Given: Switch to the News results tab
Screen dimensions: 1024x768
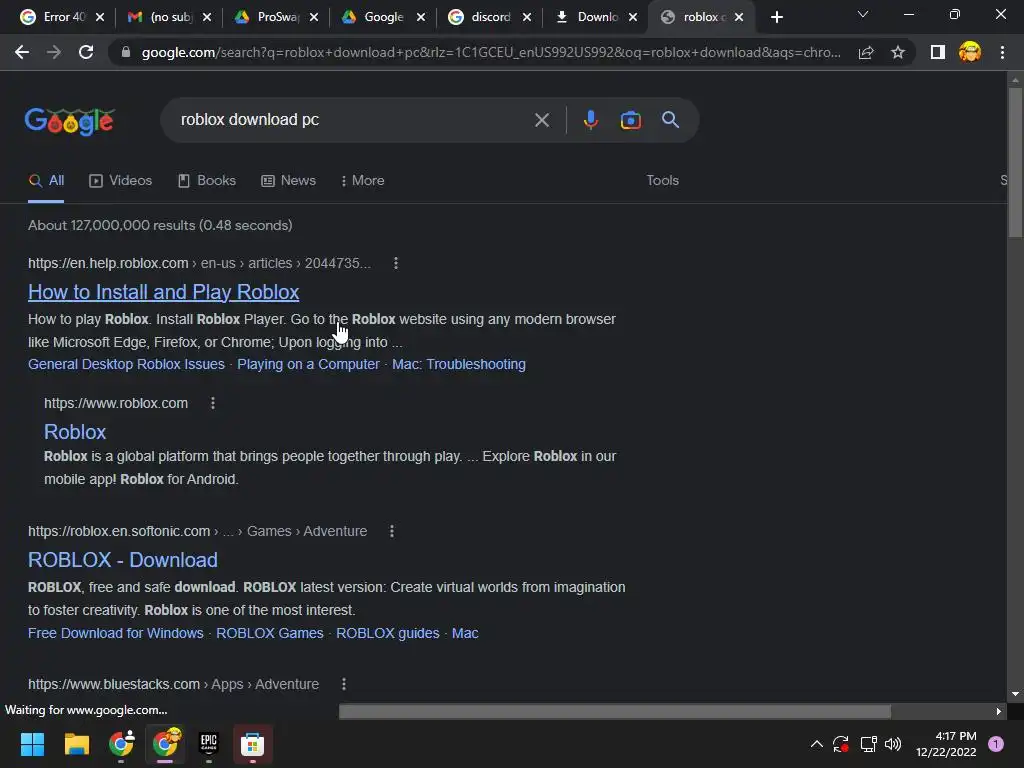Looking at the screenshot, I should pos(289,181).
